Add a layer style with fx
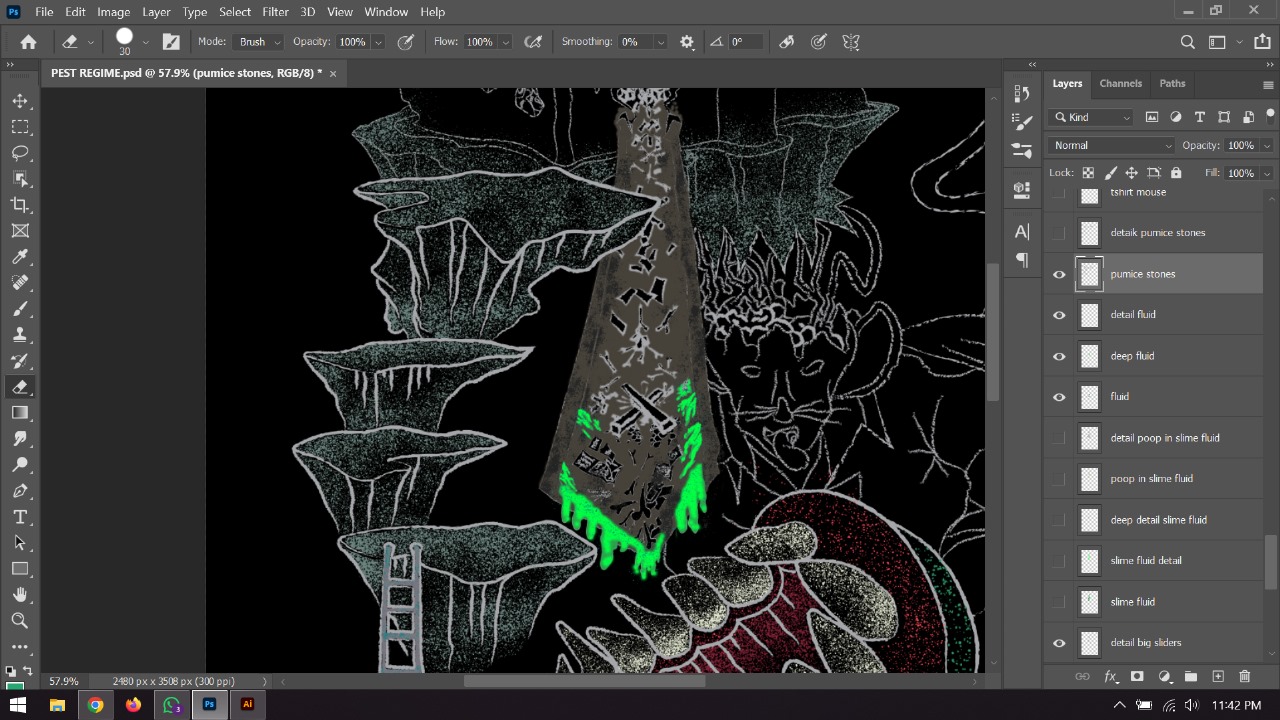The height and width of the screenshot is (720, 1280). click(x=1110, y=677)
